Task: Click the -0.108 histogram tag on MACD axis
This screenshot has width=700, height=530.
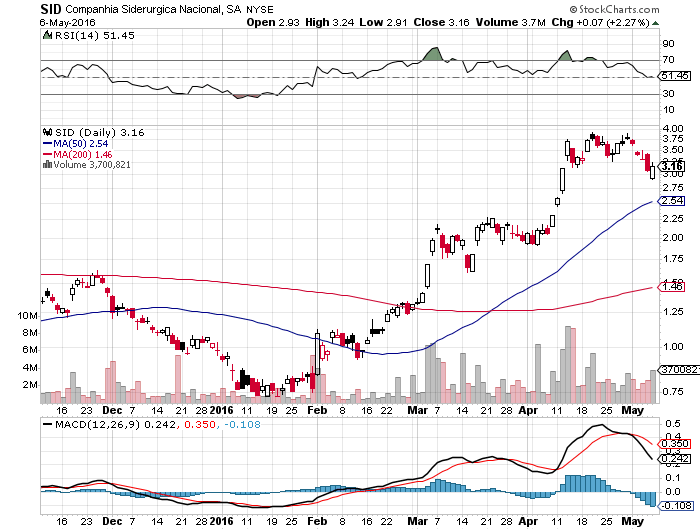Action: [x=676, y=505]
